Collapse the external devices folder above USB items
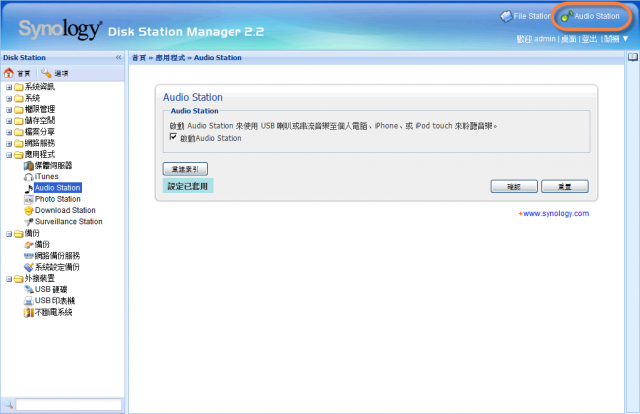Image resolution: width=640 pixels, height=414 pixels. tap(9, 279)
